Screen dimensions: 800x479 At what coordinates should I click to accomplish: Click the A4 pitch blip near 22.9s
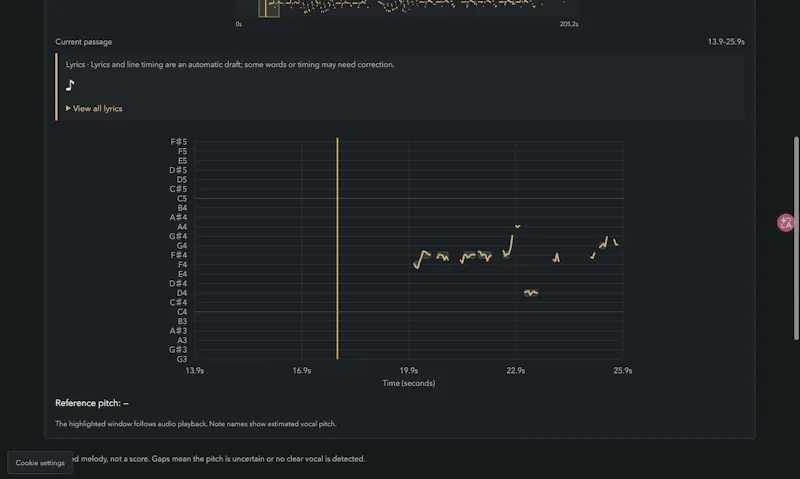pos(517,226)
